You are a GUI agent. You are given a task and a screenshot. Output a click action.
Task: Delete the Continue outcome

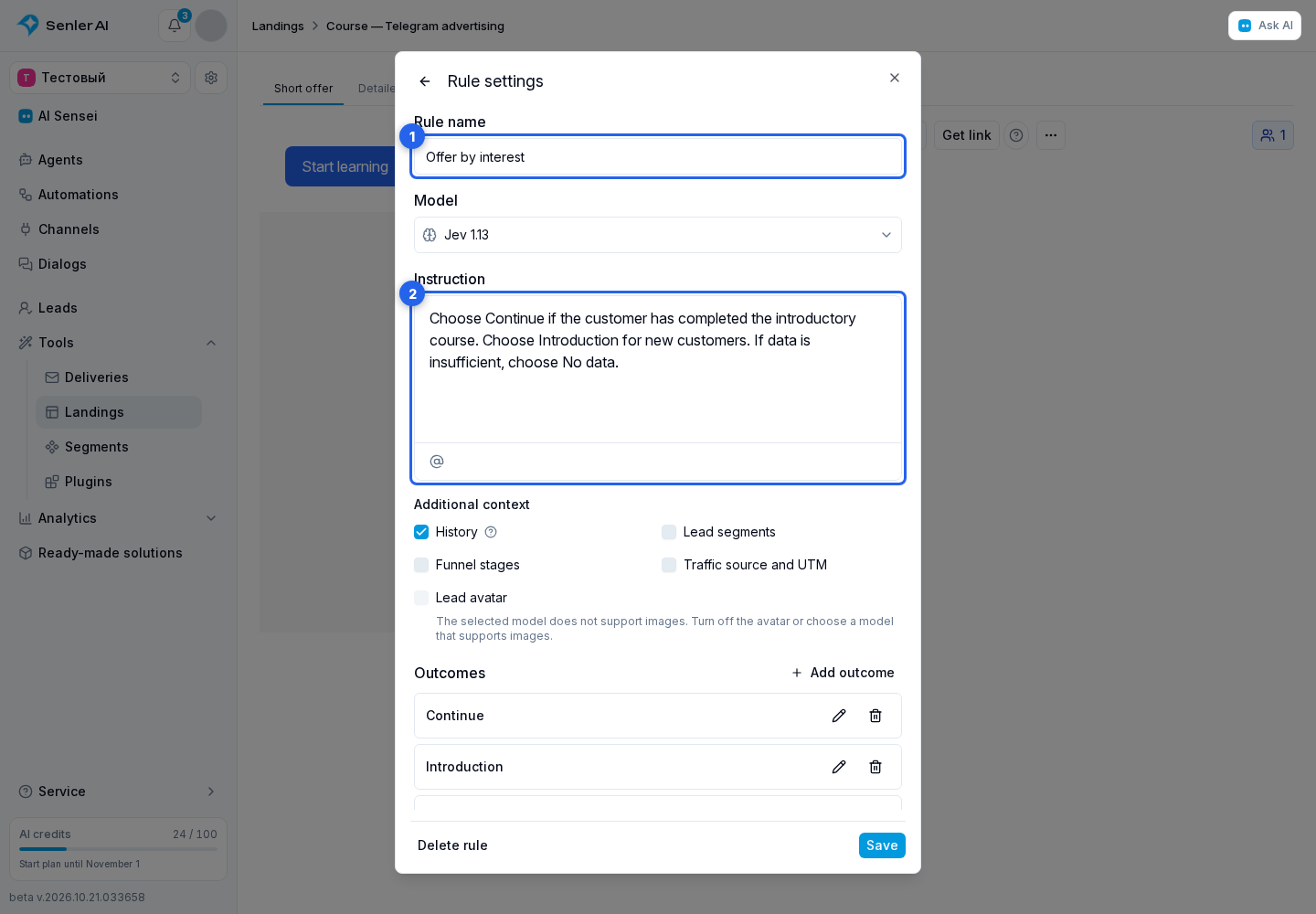(876, 716)
